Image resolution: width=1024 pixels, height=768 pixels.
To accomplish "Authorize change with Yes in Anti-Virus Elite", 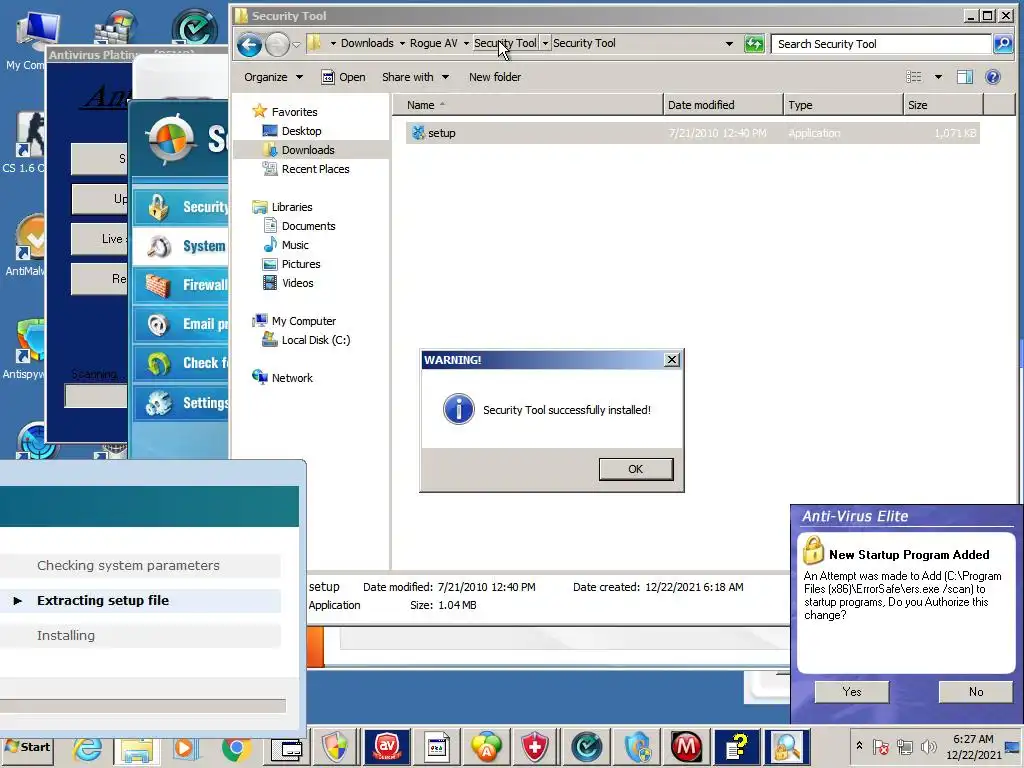I will (x=852, y=692).
